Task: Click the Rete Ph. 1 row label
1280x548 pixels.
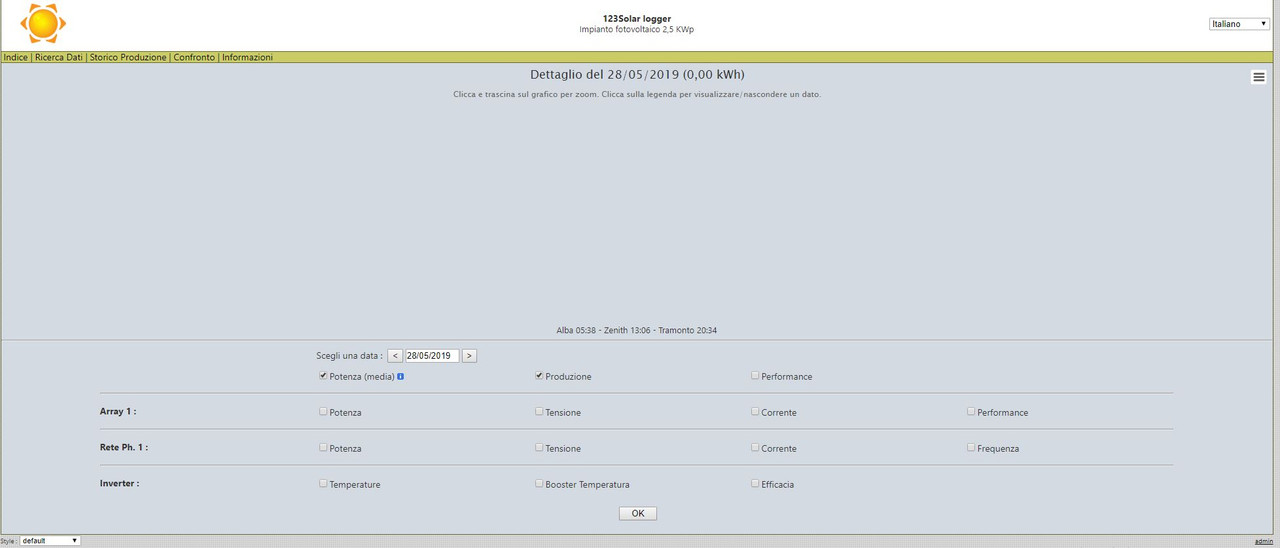Action: 124,447
